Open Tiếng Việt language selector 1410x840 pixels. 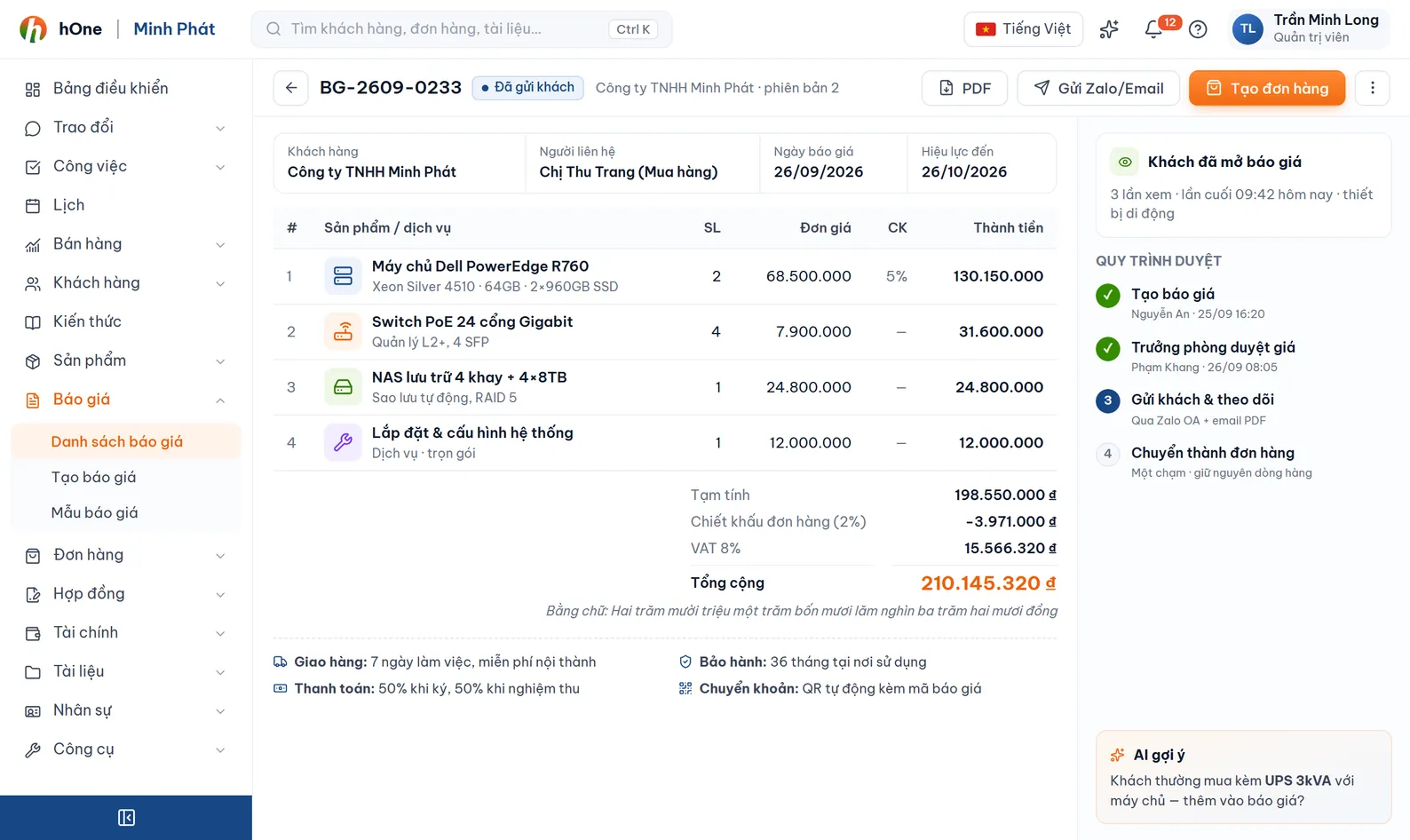pos(1023,29)
